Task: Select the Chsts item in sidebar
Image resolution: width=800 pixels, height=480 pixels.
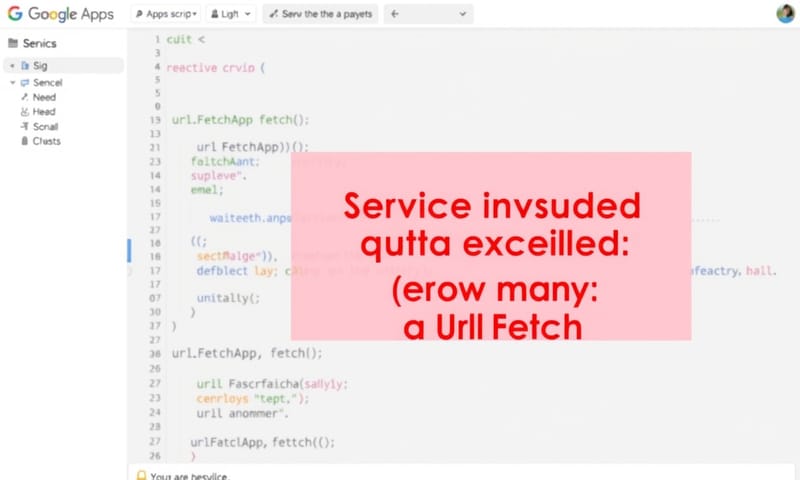Action: pyautogui.click(x=46, y=141)
